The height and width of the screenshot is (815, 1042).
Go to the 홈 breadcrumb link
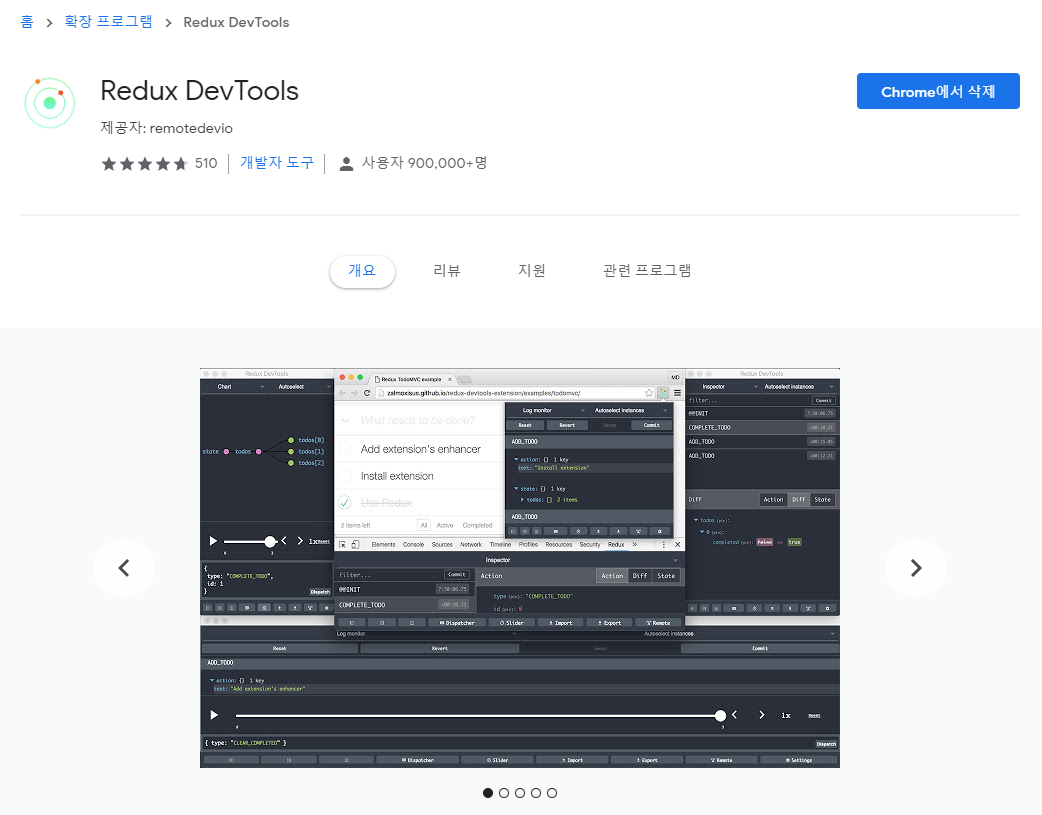27,22
